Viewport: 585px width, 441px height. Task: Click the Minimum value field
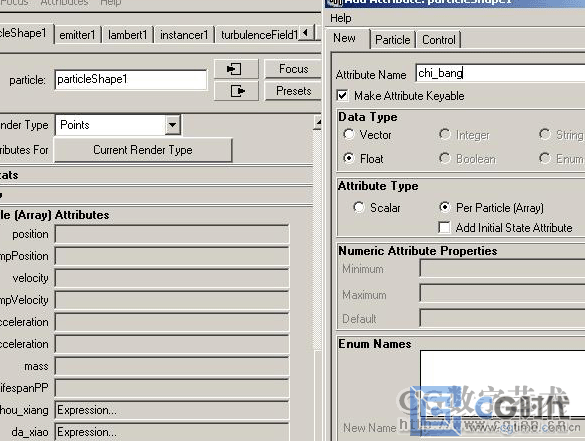coord(502,269)
